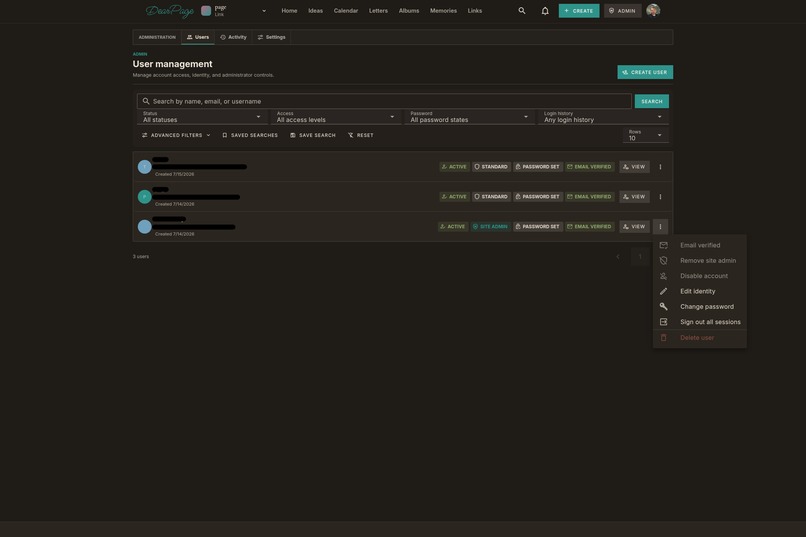Select Disable account menu entry
The image size is (806, 537).
tap(700, 276)
